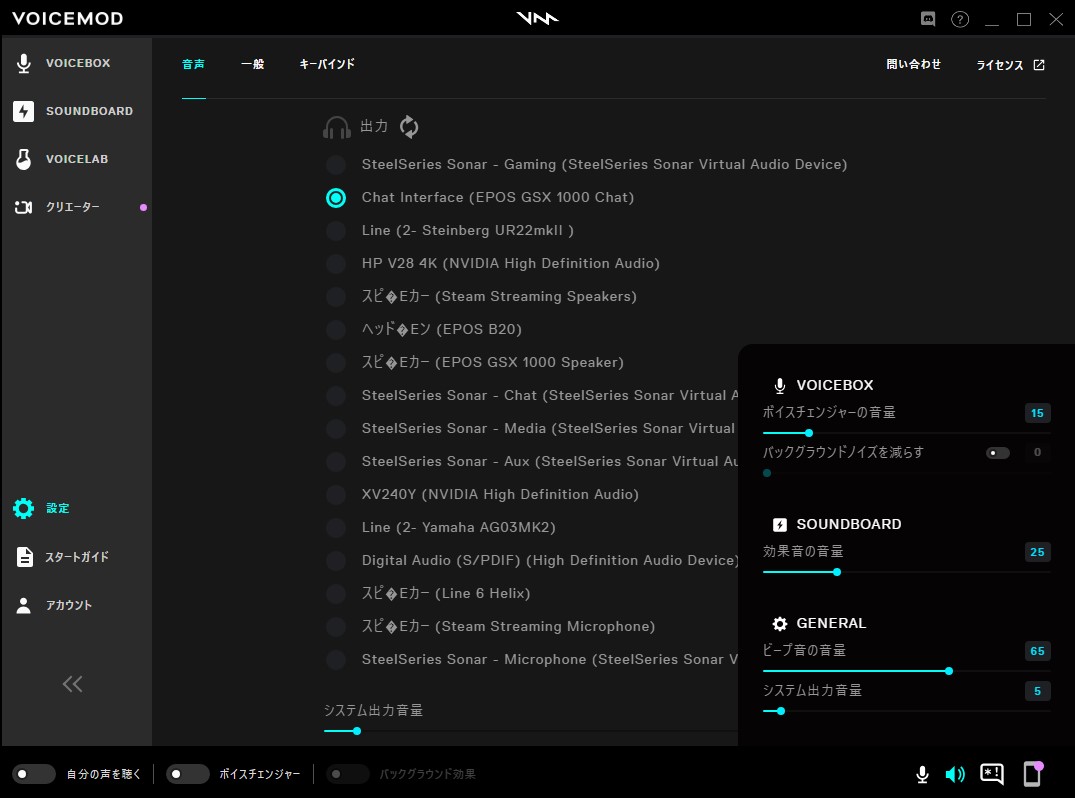Switch to the キーバインド tab
This screenshot has height=798, width=1075.
pyautogui.click(x=327, y=64)
